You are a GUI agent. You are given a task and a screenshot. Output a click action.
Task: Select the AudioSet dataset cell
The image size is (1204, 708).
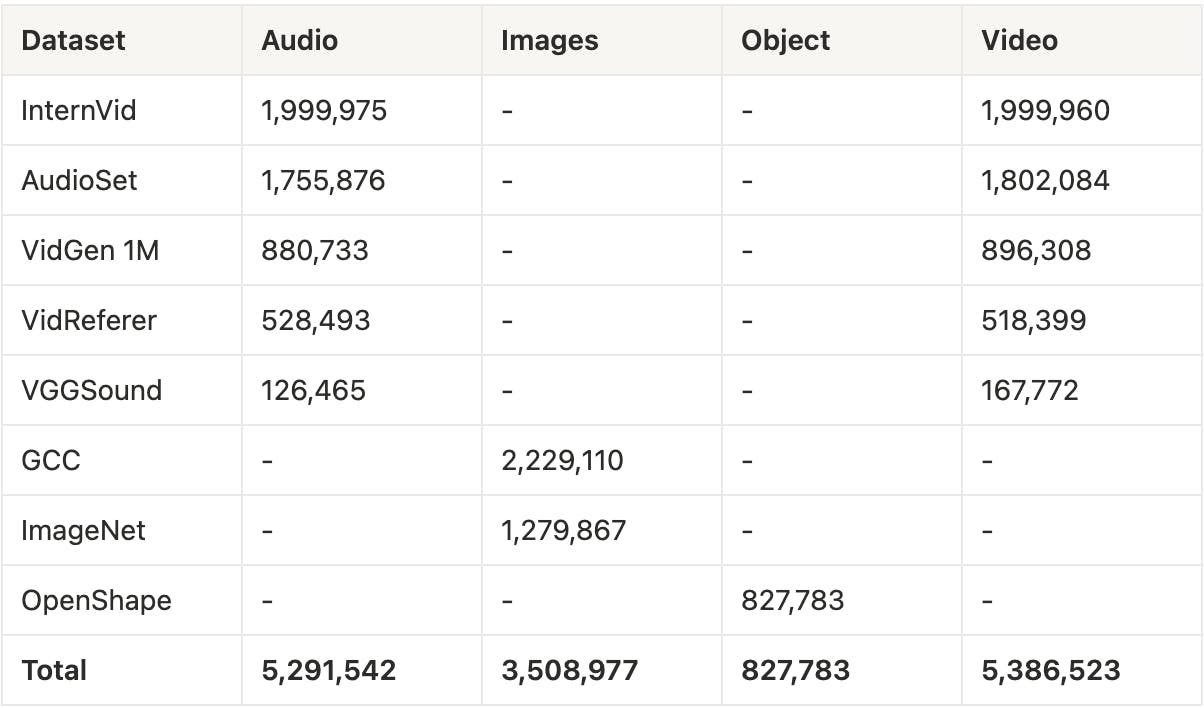79,180
